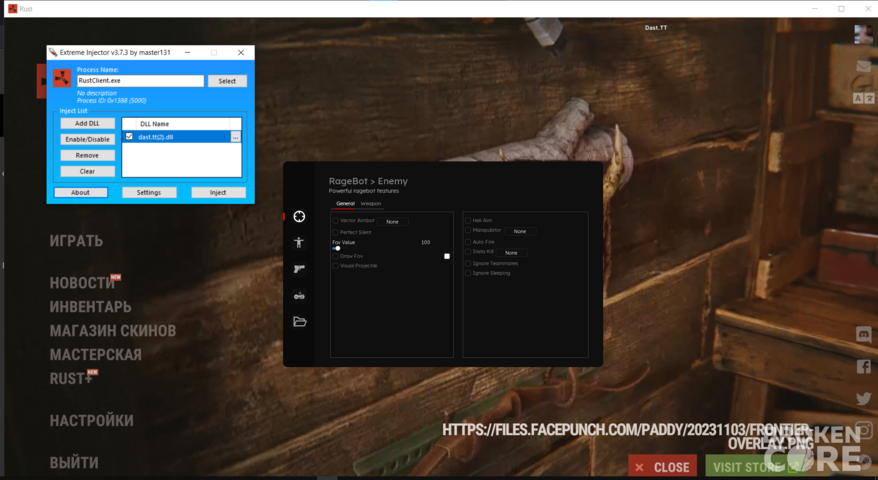Open the vehicle section icon in sidebar

(x=300, y=296)
